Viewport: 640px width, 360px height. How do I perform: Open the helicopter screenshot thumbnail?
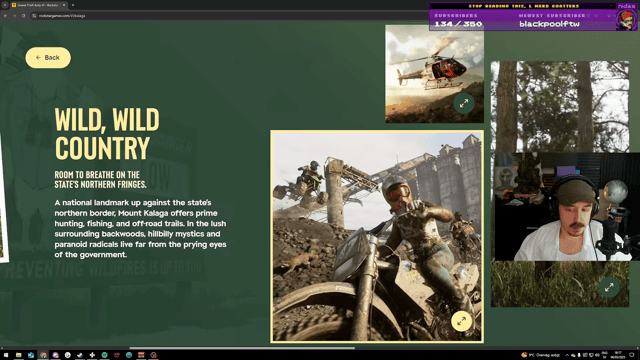[434, 74]
